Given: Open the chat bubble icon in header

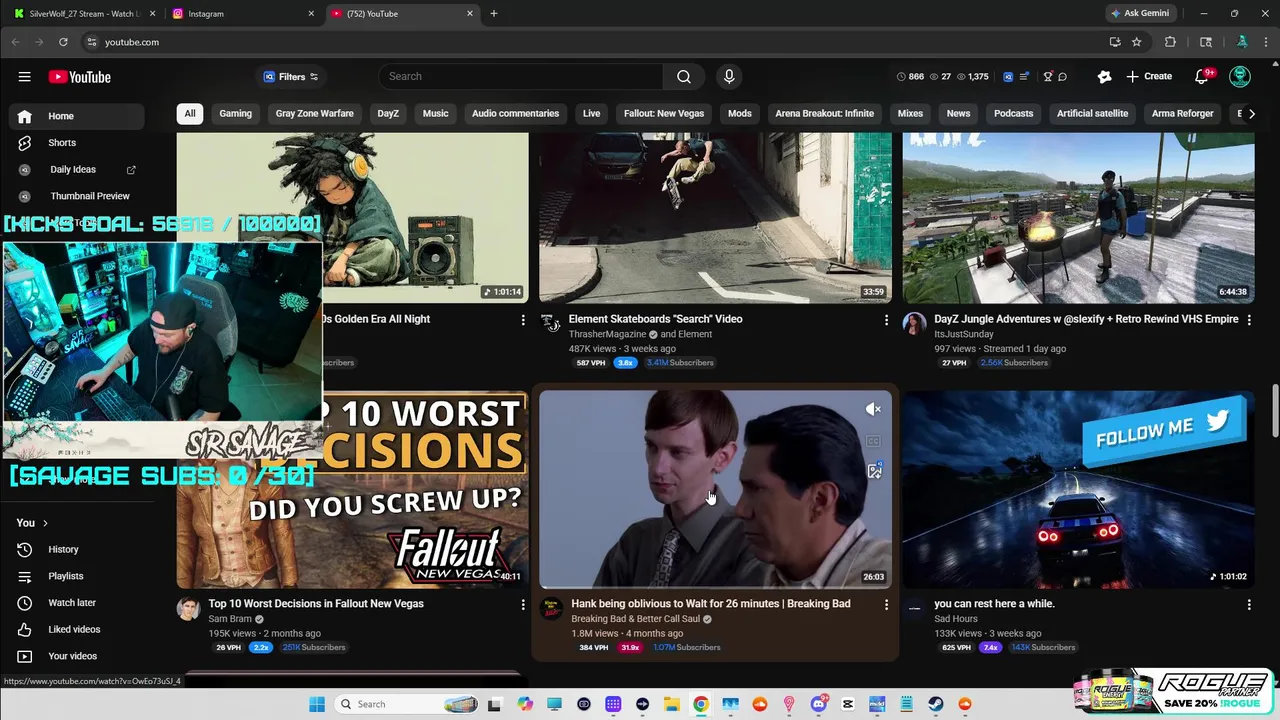Looking at the screenshot, I should pos(1062,76).
